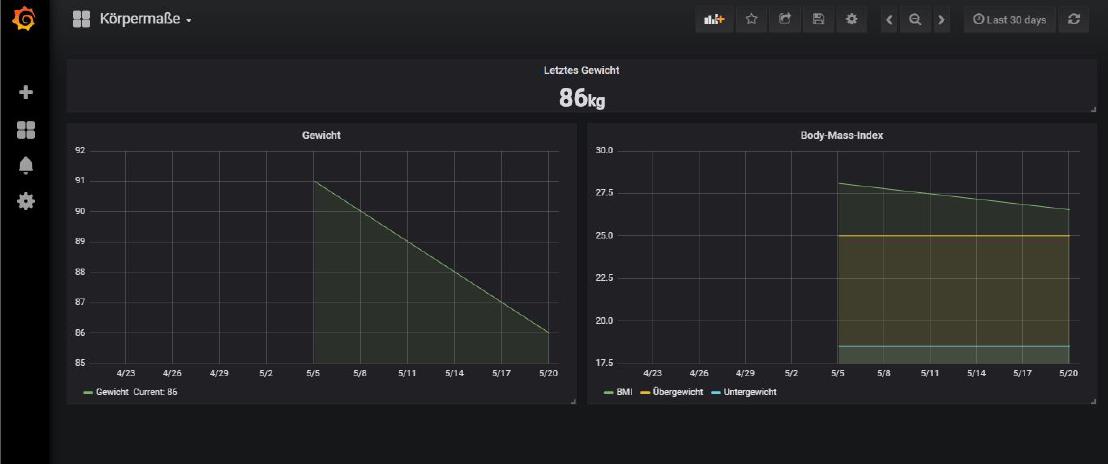The height and width of the screenshot is (464, 1108).
Task: Save the dashboard with the disk icon
Action: click(x=818, y=20)
